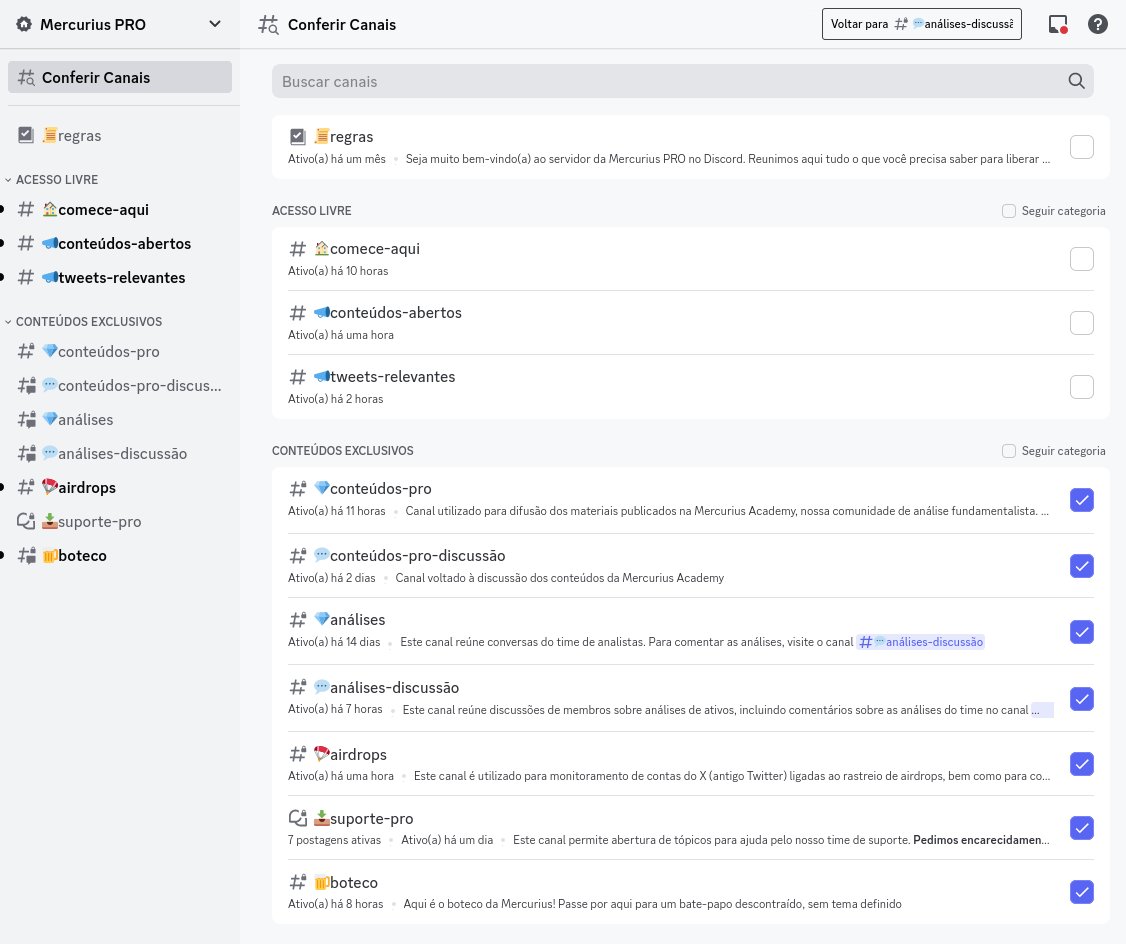The width and height of the screenshot is (1126, 944).
Task: Uncheck the boteco channel checkbox
Action: click(x=1081, y=892)
